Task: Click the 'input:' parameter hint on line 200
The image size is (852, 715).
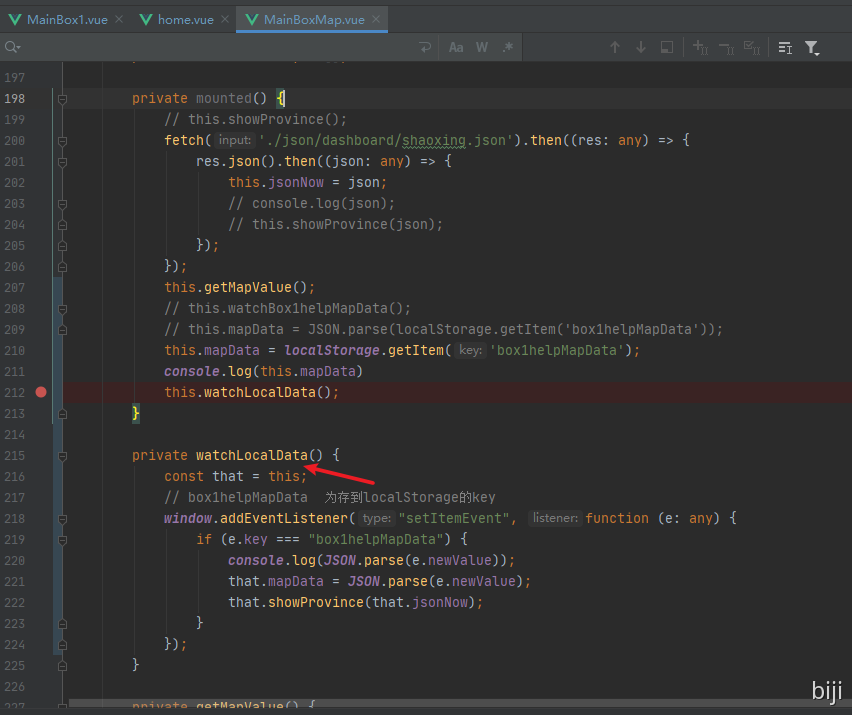Action: (234, 140)
